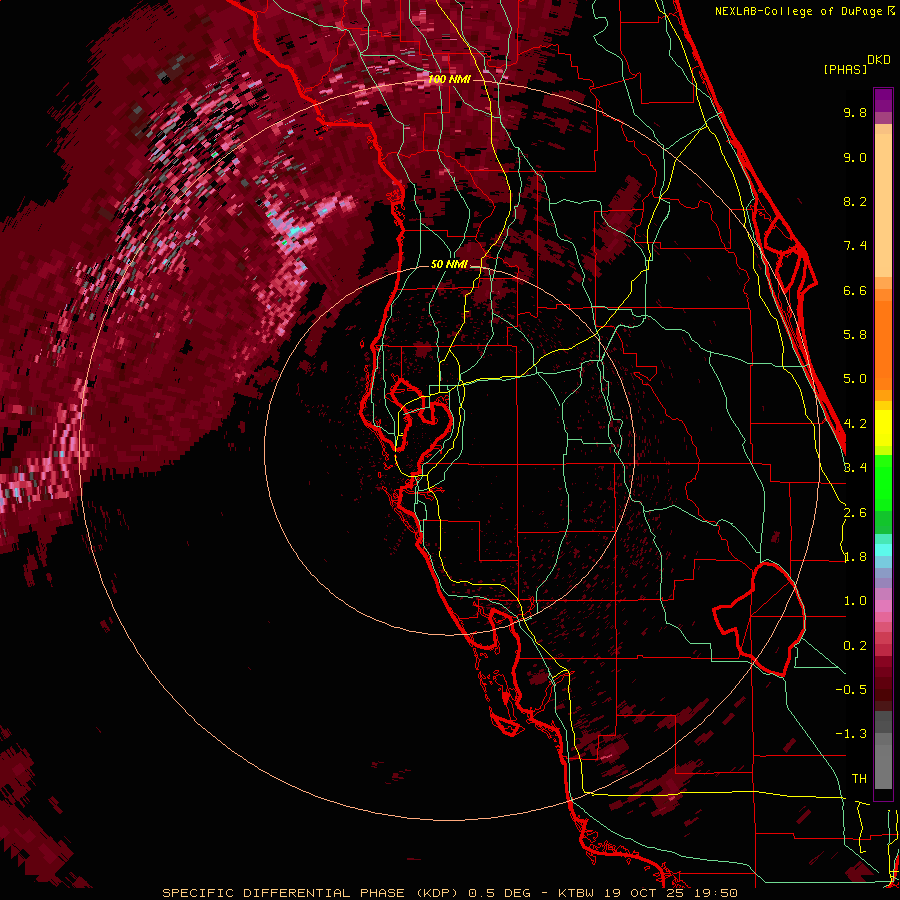Pick the yellow segment of the color bar
Viewport: 900px width, 900px height.
883,428
